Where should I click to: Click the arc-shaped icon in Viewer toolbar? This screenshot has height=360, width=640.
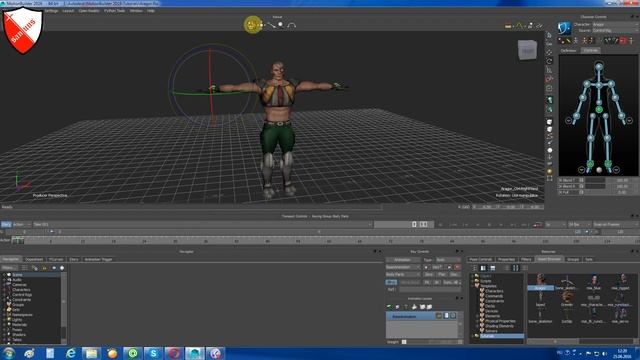pos(291,25)
